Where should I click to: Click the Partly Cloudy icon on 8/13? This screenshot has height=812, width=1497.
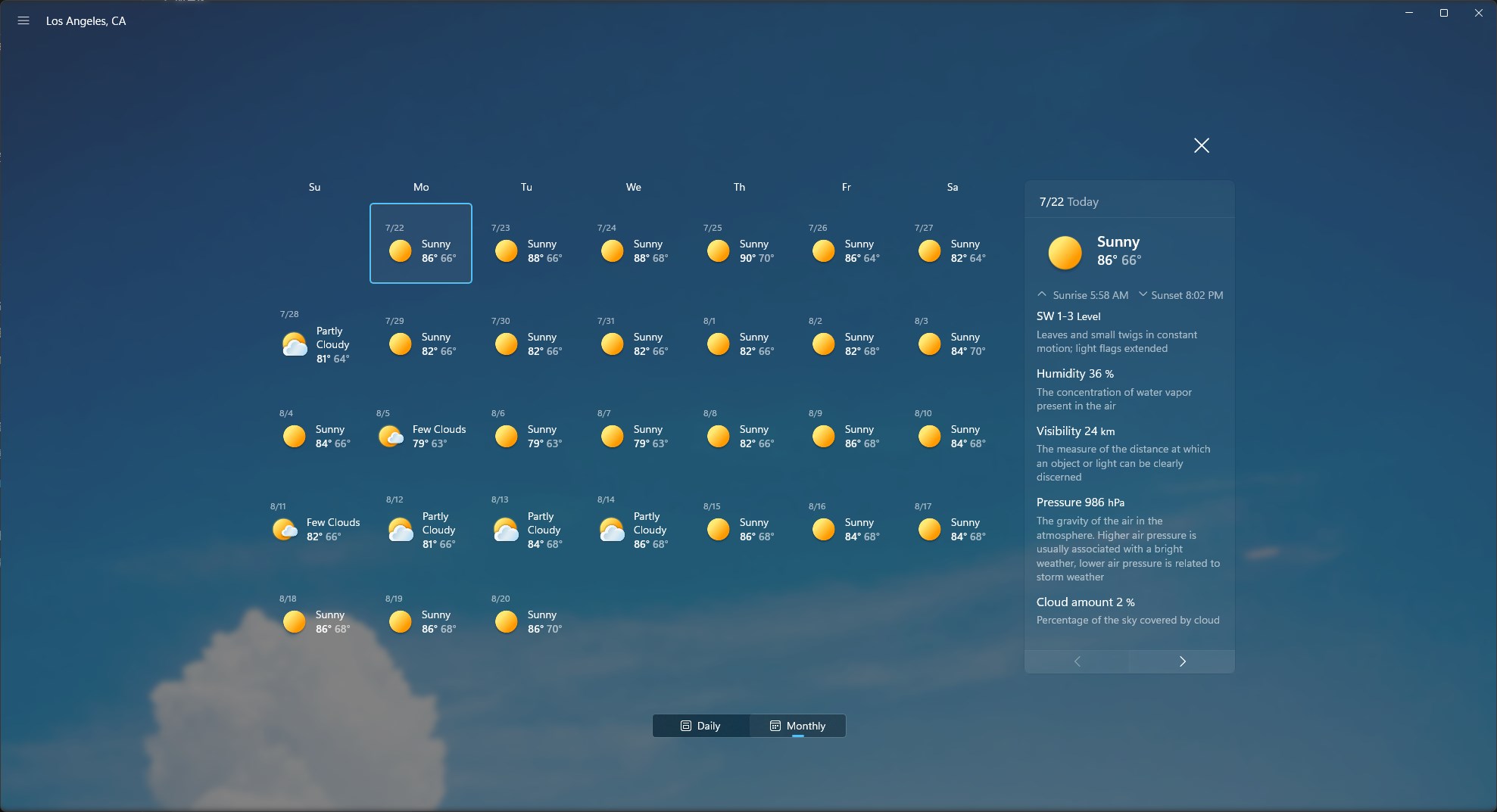tap(506, 529)
